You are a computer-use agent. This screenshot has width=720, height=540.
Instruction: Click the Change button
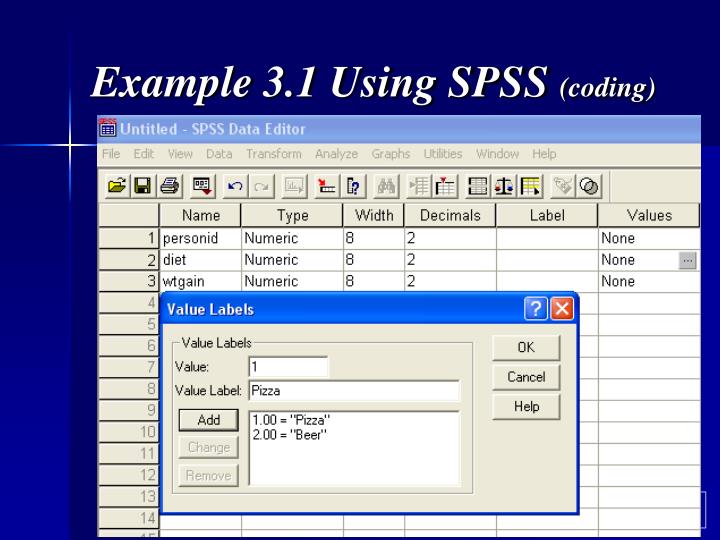(208, 447)
